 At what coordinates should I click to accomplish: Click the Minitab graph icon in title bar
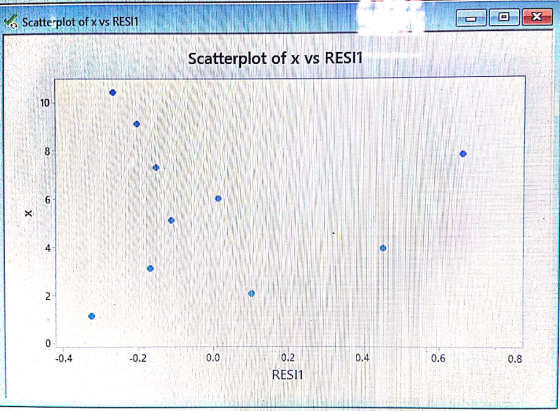pyautogui.click(x=11, y=22)
